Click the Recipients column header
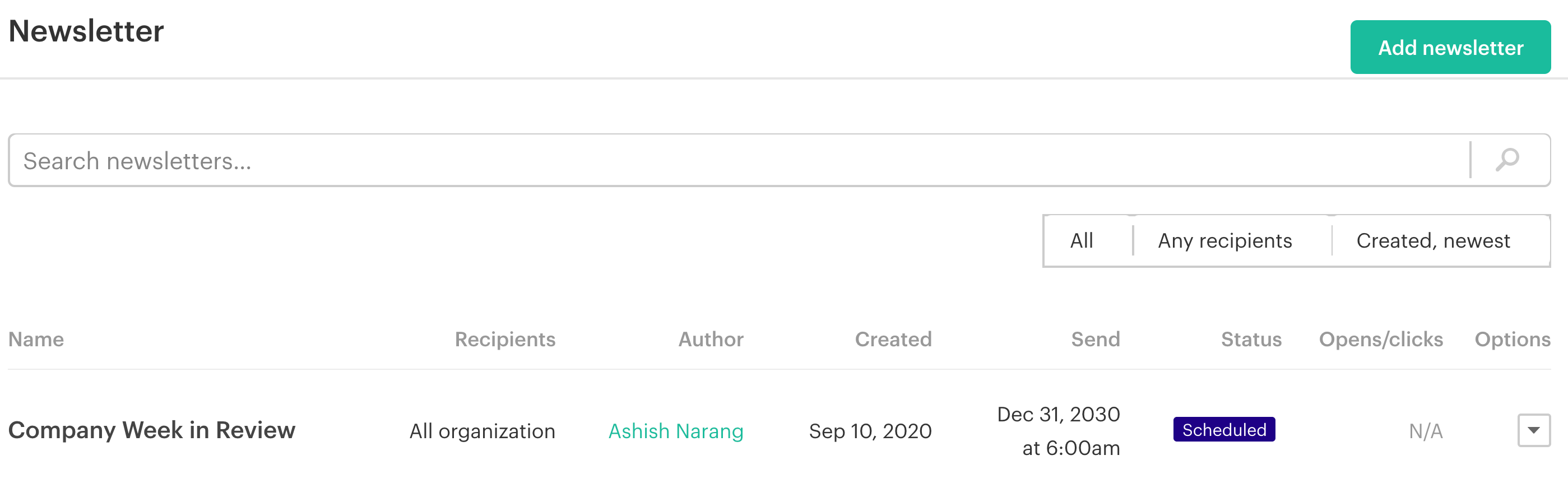The image size is (1568, 483). click(504, 339)
